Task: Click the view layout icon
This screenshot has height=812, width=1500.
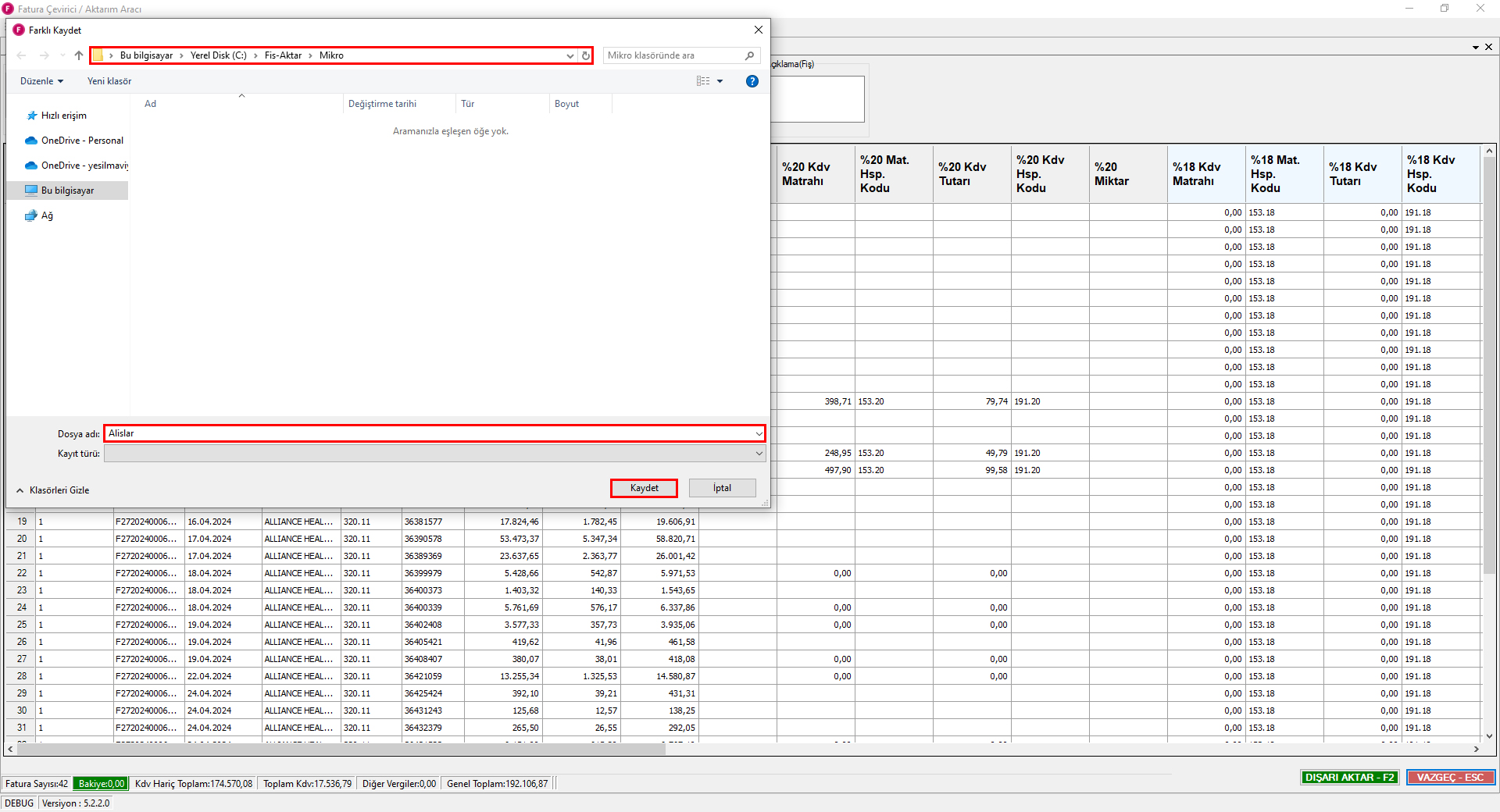Action: pyautogui.click(x=703, y=81)
